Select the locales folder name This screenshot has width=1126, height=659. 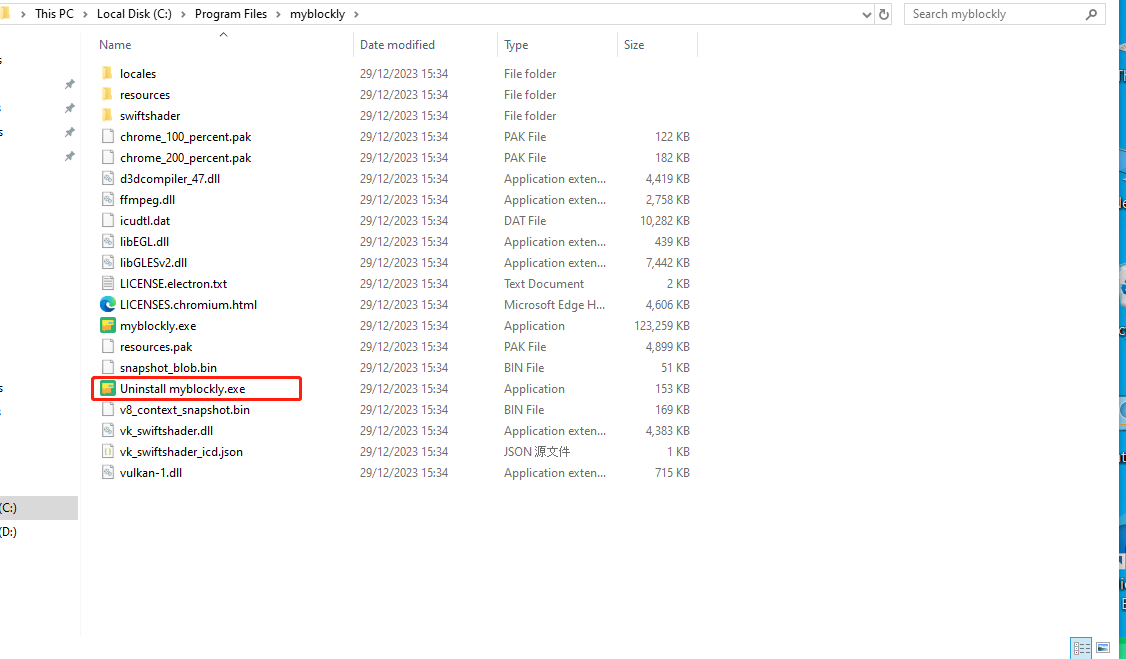138,73
